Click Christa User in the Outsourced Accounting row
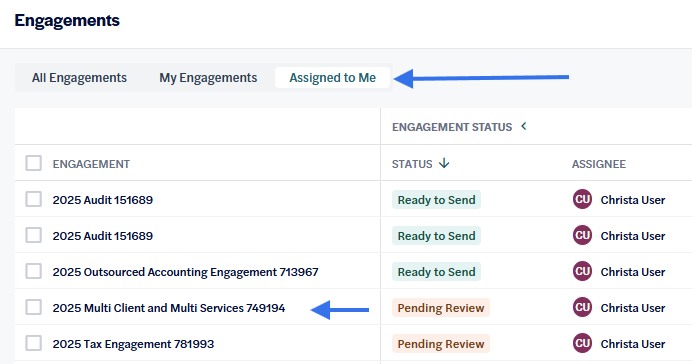 coord(633,272)
